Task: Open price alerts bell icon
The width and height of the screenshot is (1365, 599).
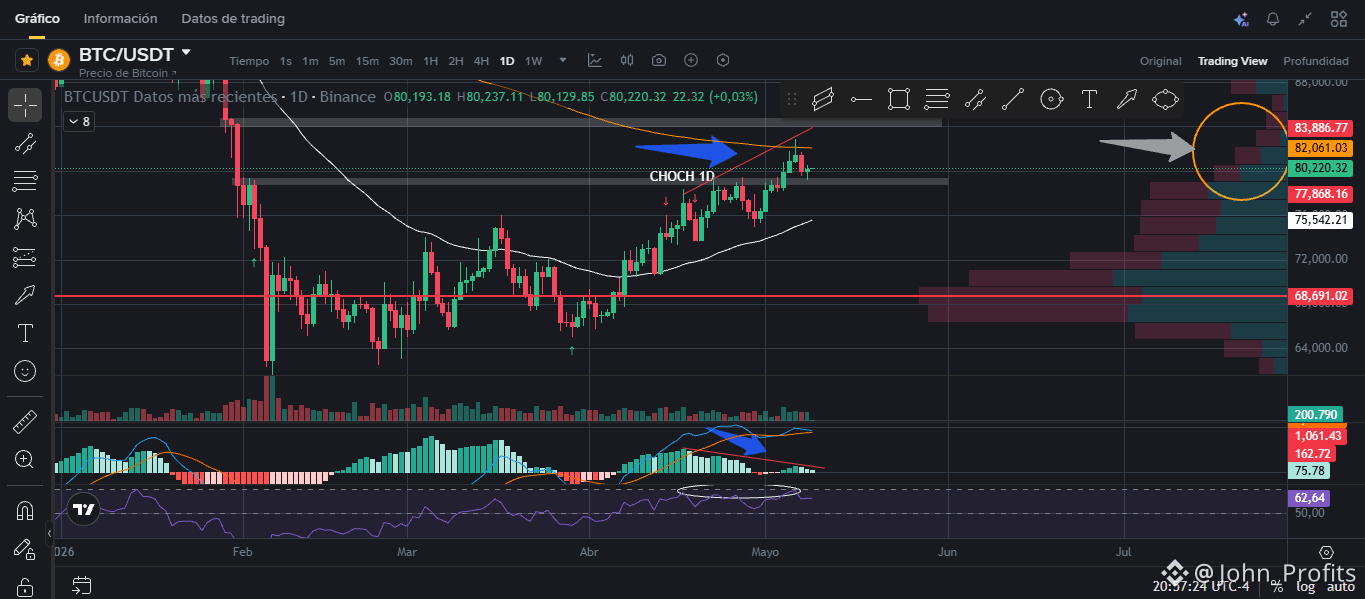Action: pos(1273,19)
